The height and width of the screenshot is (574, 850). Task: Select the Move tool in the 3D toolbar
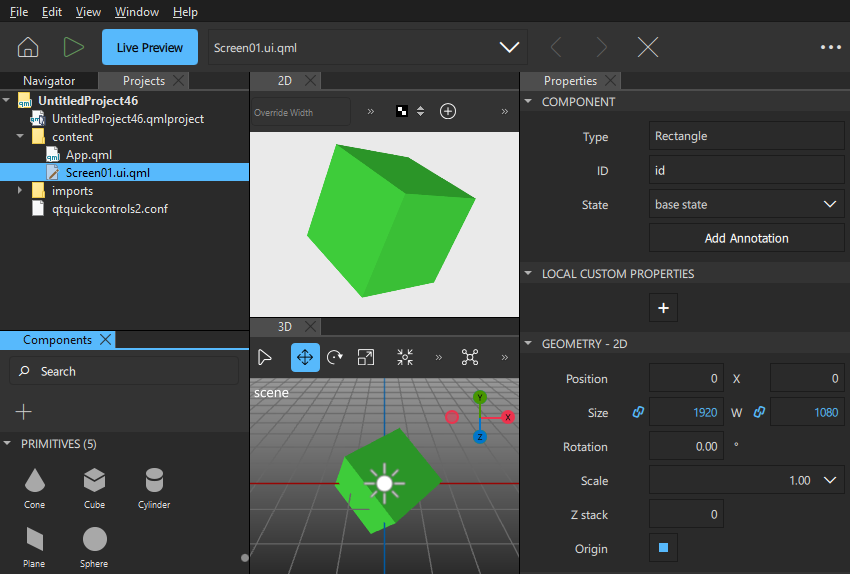305,357
